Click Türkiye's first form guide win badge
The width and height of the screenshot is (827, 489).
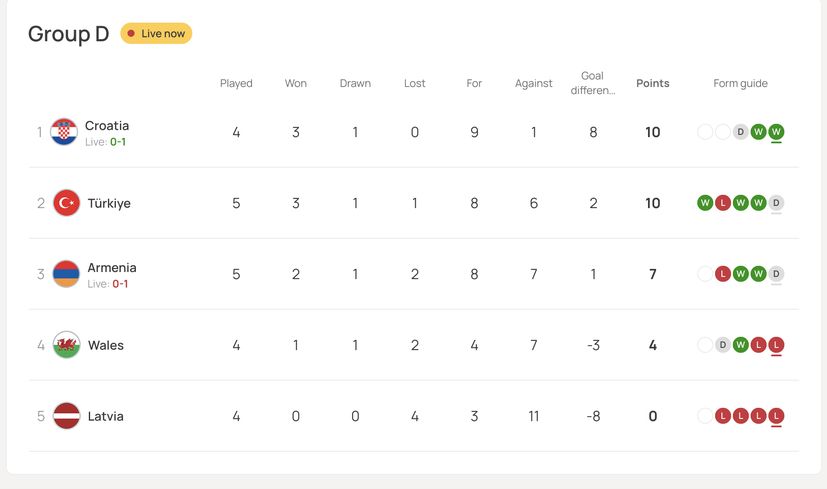tap(705, 203)
